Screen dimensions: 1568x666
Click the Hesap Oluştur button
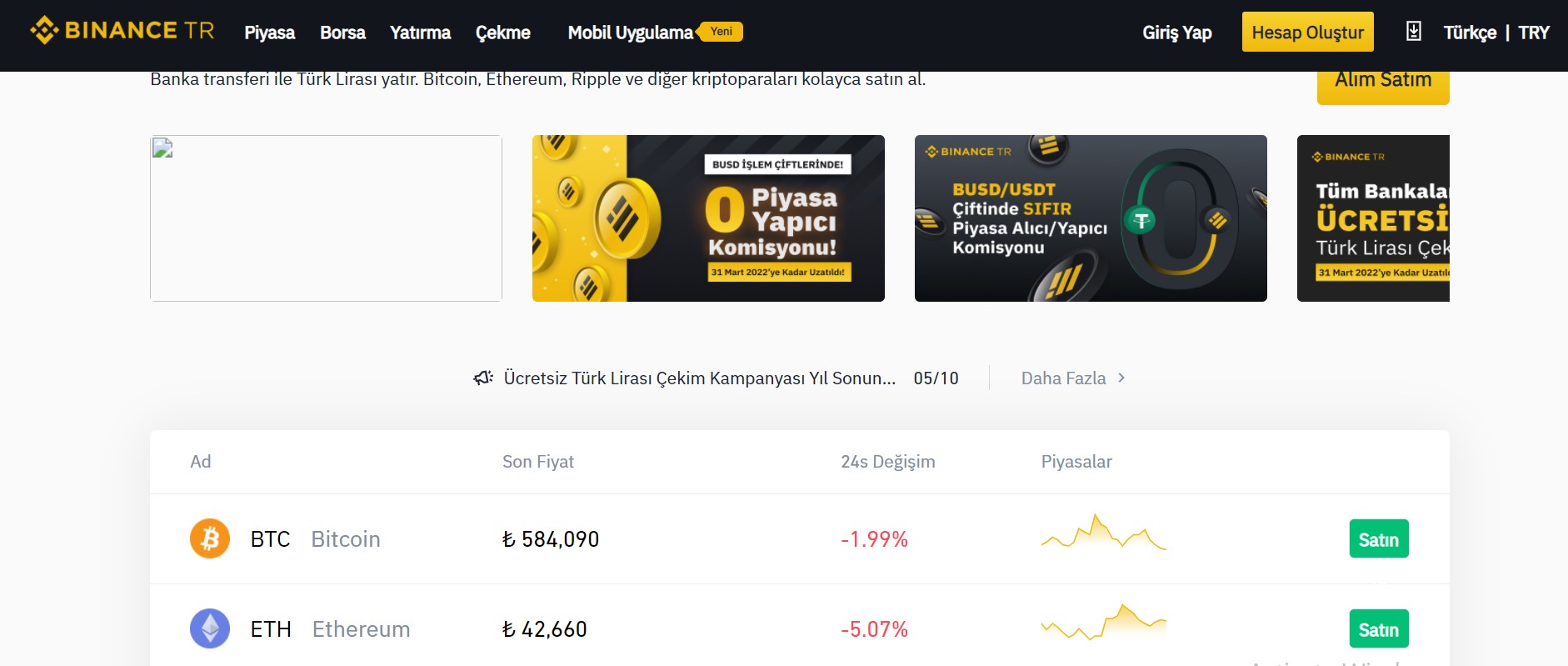[1307, 32]
